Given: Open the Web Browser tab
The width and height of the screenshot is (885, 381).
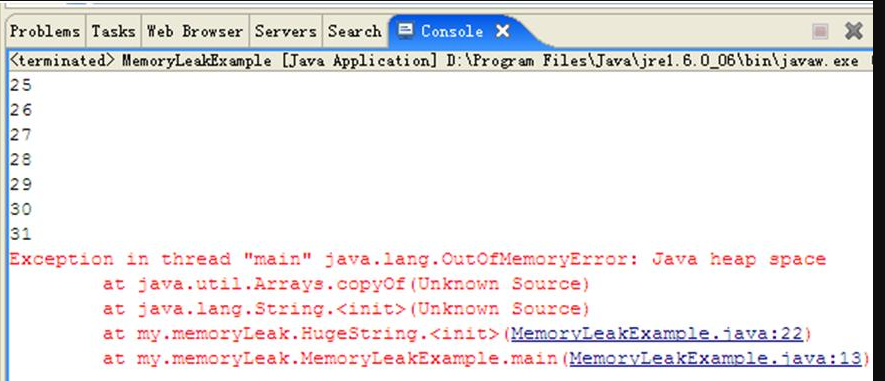Looking at the screenshot, I should [x=195, y=32].
